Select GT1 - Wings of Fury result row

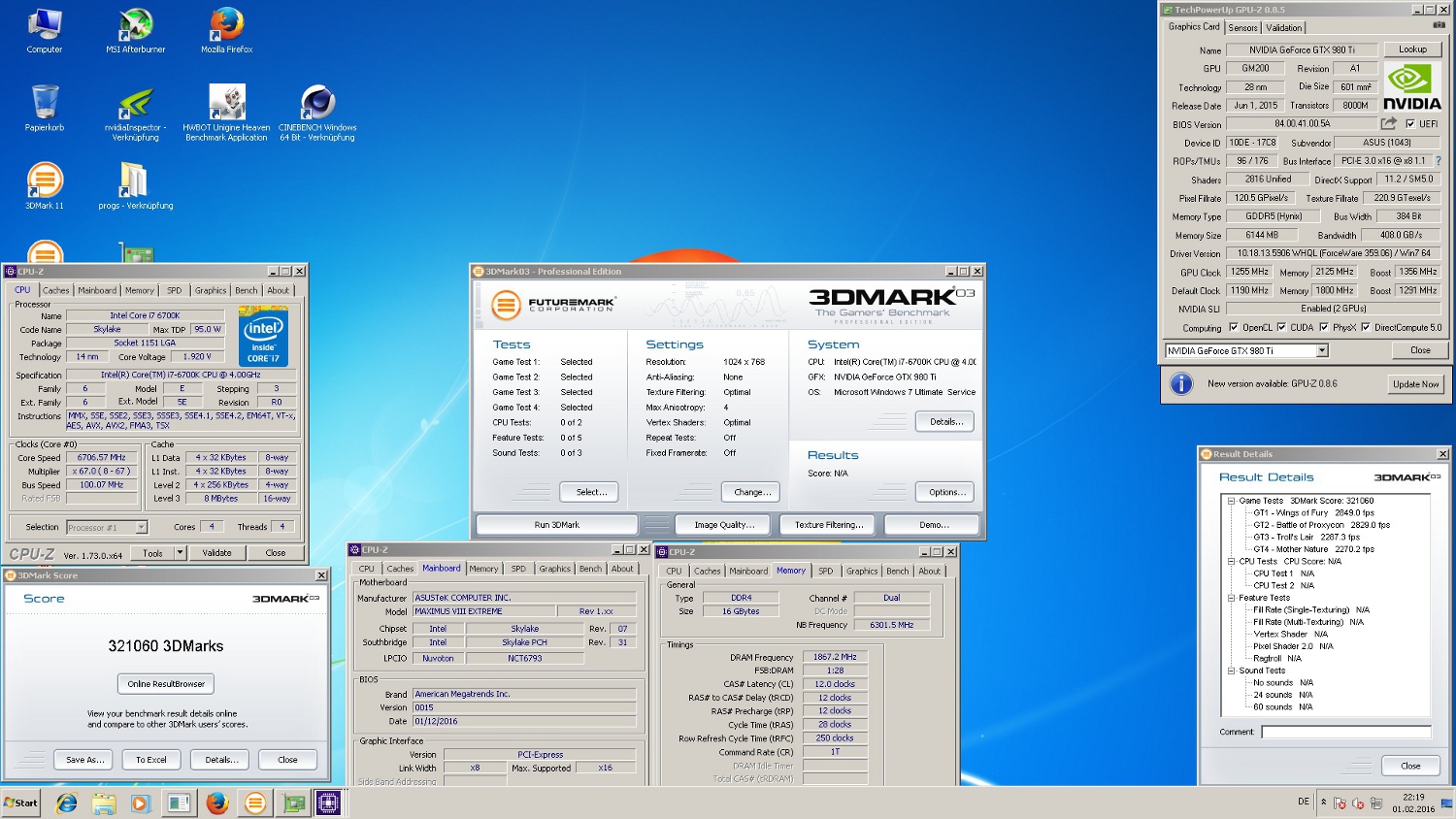[x=1313, y=512]
